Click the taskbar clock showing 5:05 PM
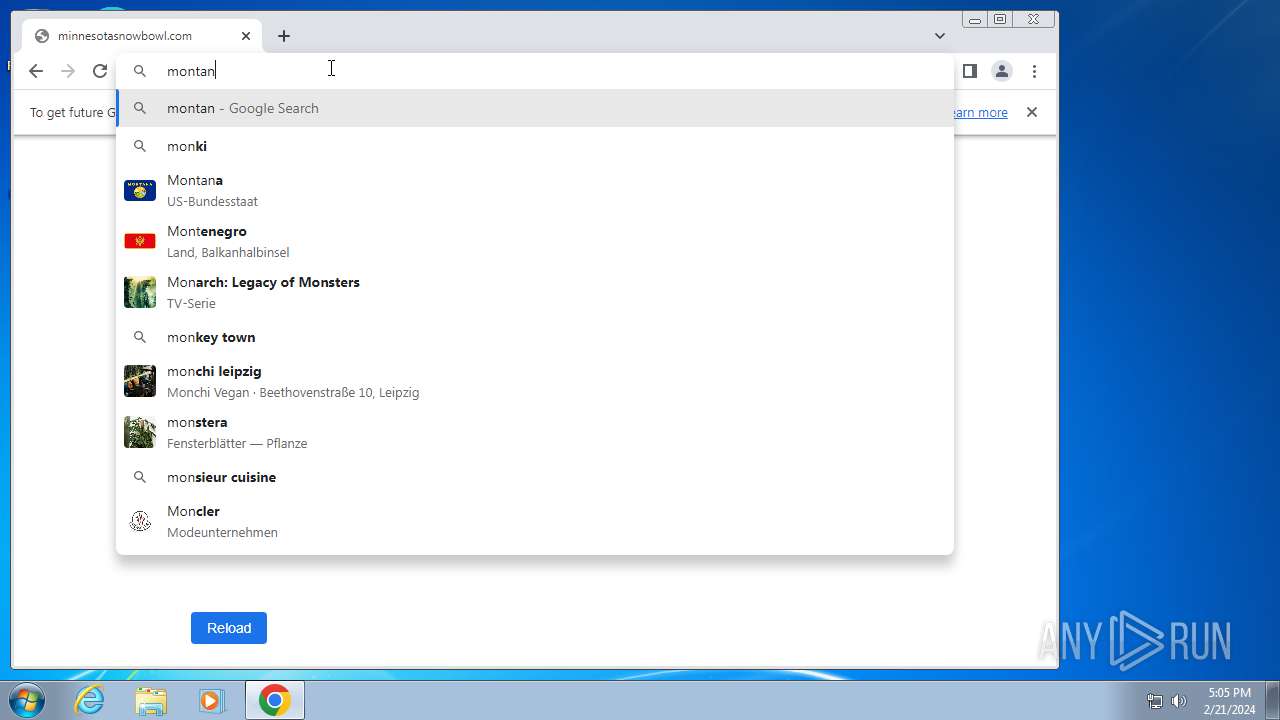Viewport: 1280px width, 720px height. (1229, 701)
